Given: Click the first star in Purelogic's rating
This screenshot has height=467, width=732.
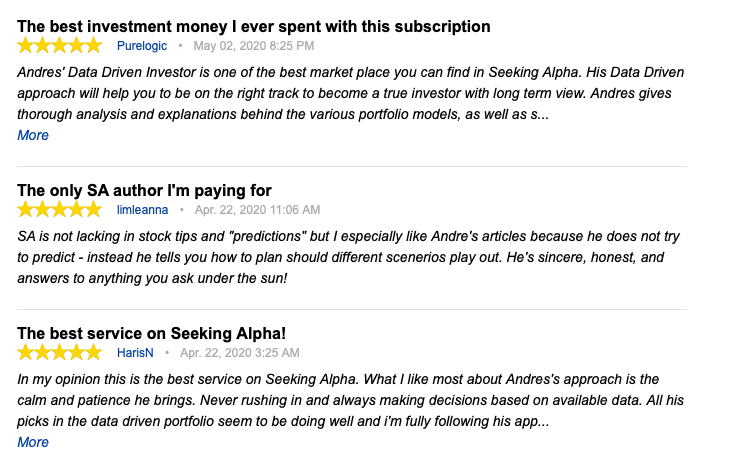Looking at the screenshot, I should click(26, 46).
